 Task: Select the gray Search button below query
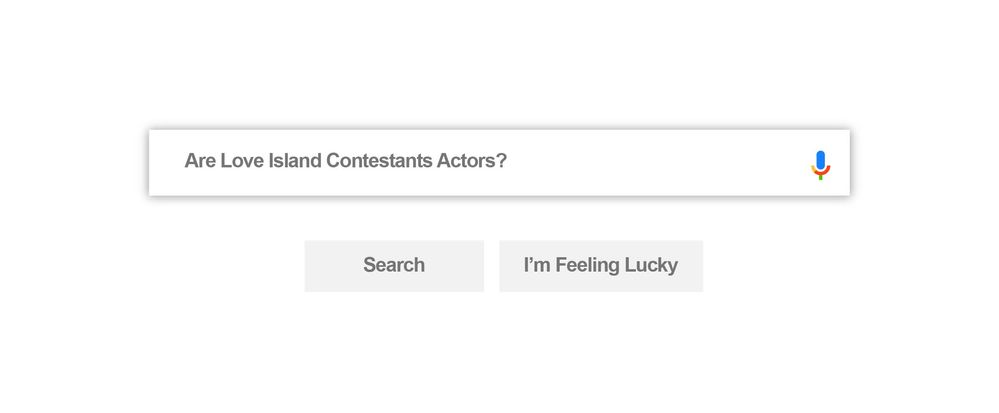pos(394,266)
